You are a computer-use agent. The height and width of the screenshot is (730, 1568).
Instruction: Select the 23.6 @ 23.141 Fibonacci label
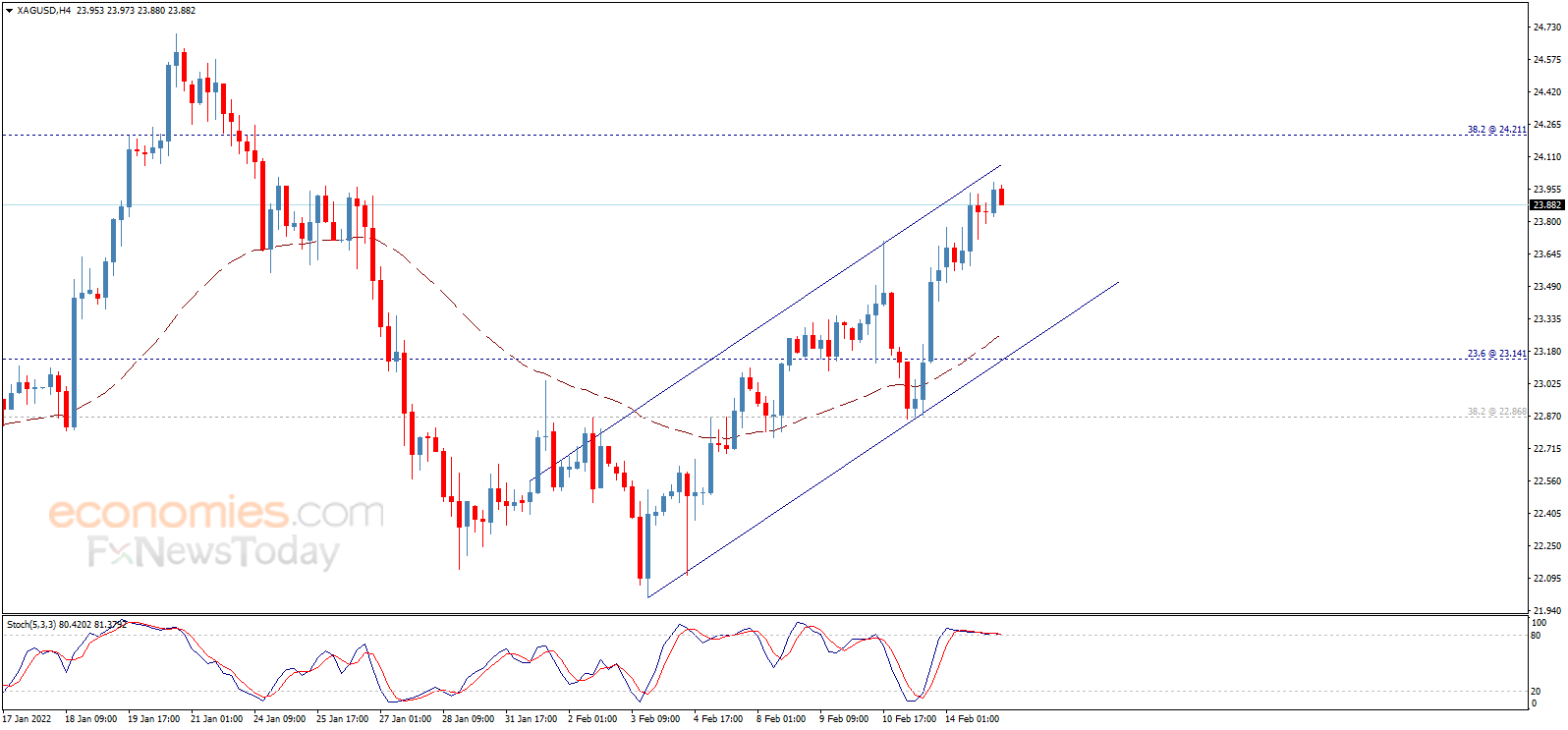(1496, 354)
